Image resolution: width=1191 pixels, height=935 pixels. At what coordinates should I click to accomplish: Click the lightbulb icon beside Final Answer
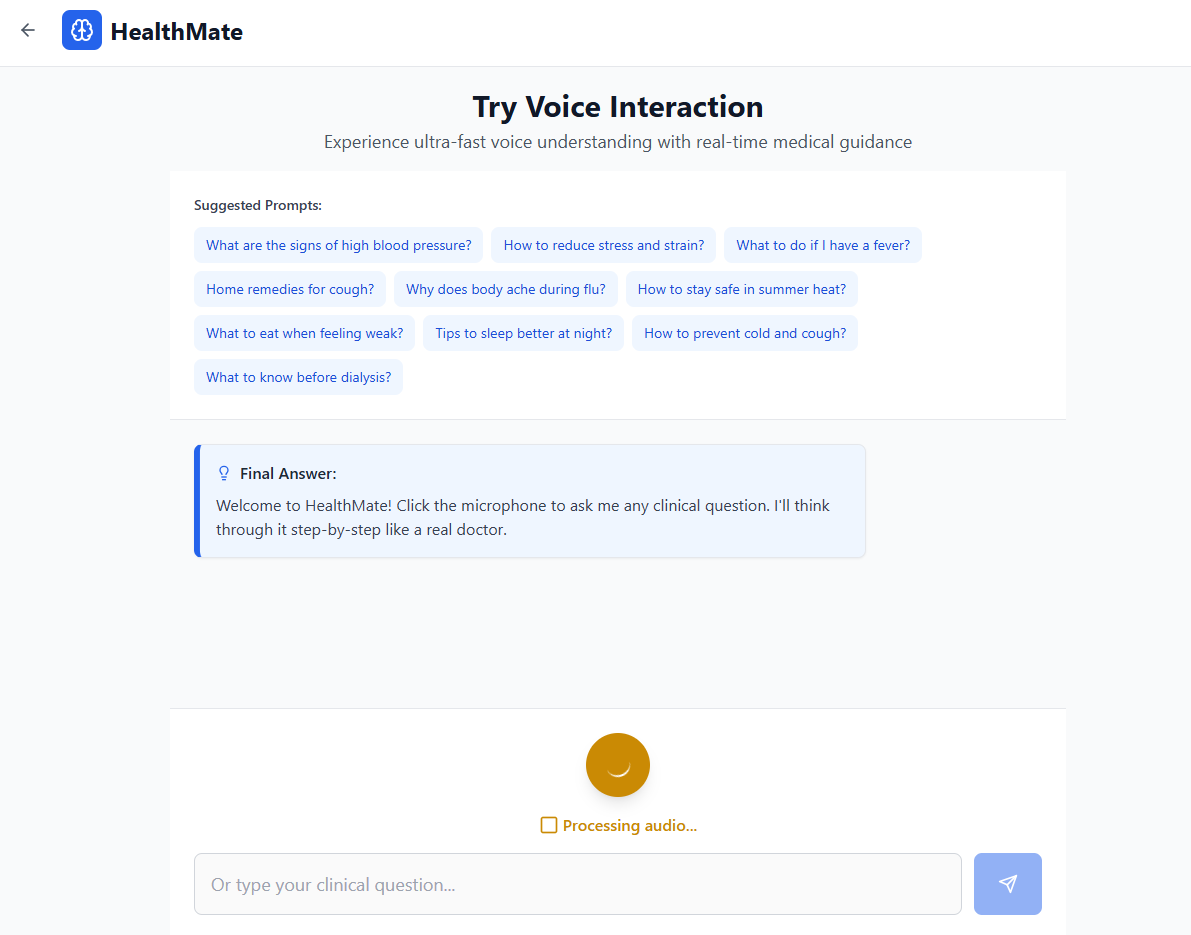click(224, 473)
